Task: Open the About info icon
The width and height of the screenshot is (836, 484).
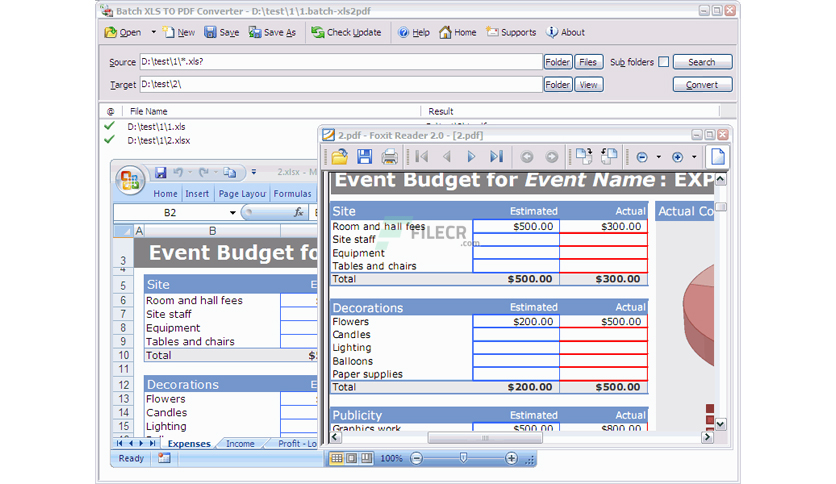Action: 552,32
